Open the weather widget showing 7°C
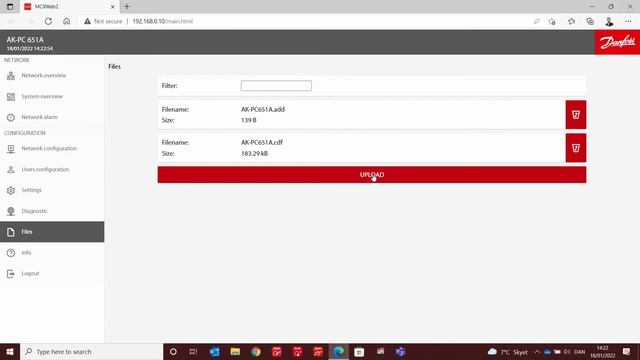Screen dimensions: 640x360 [x=508, y=352]
